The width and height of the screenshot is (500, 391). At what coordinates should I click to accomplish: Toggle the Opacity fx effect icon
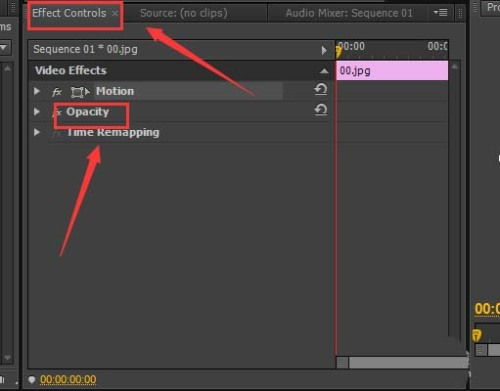point(57,113)
